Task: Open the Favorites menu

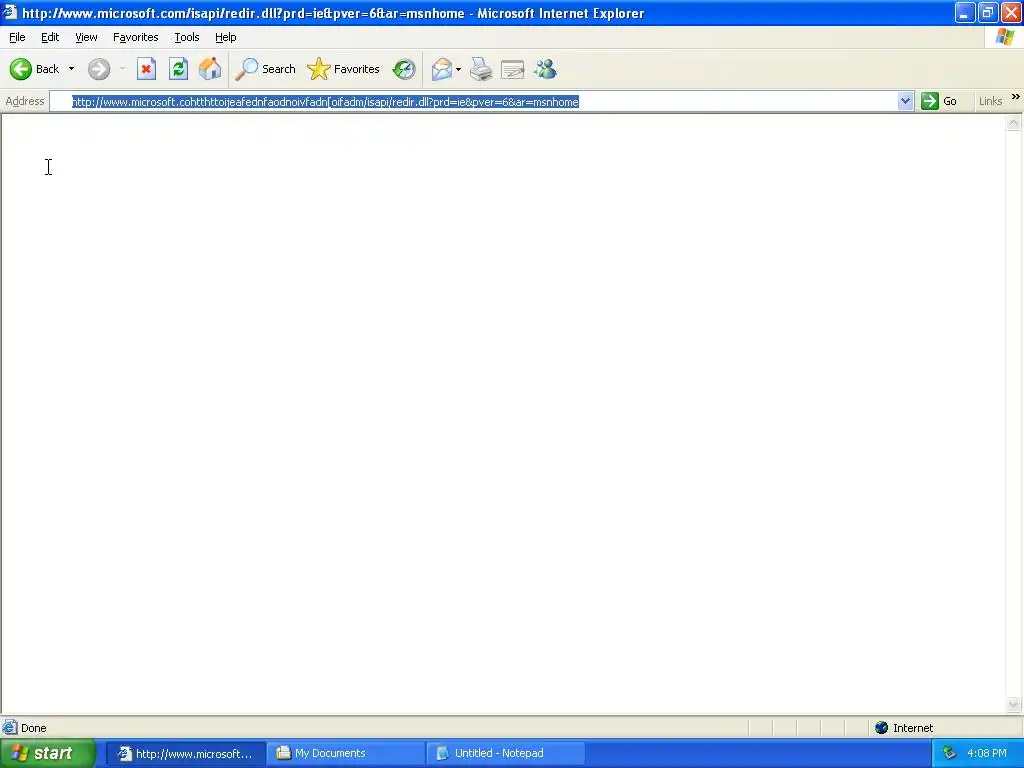Action: tap(136, 37)
